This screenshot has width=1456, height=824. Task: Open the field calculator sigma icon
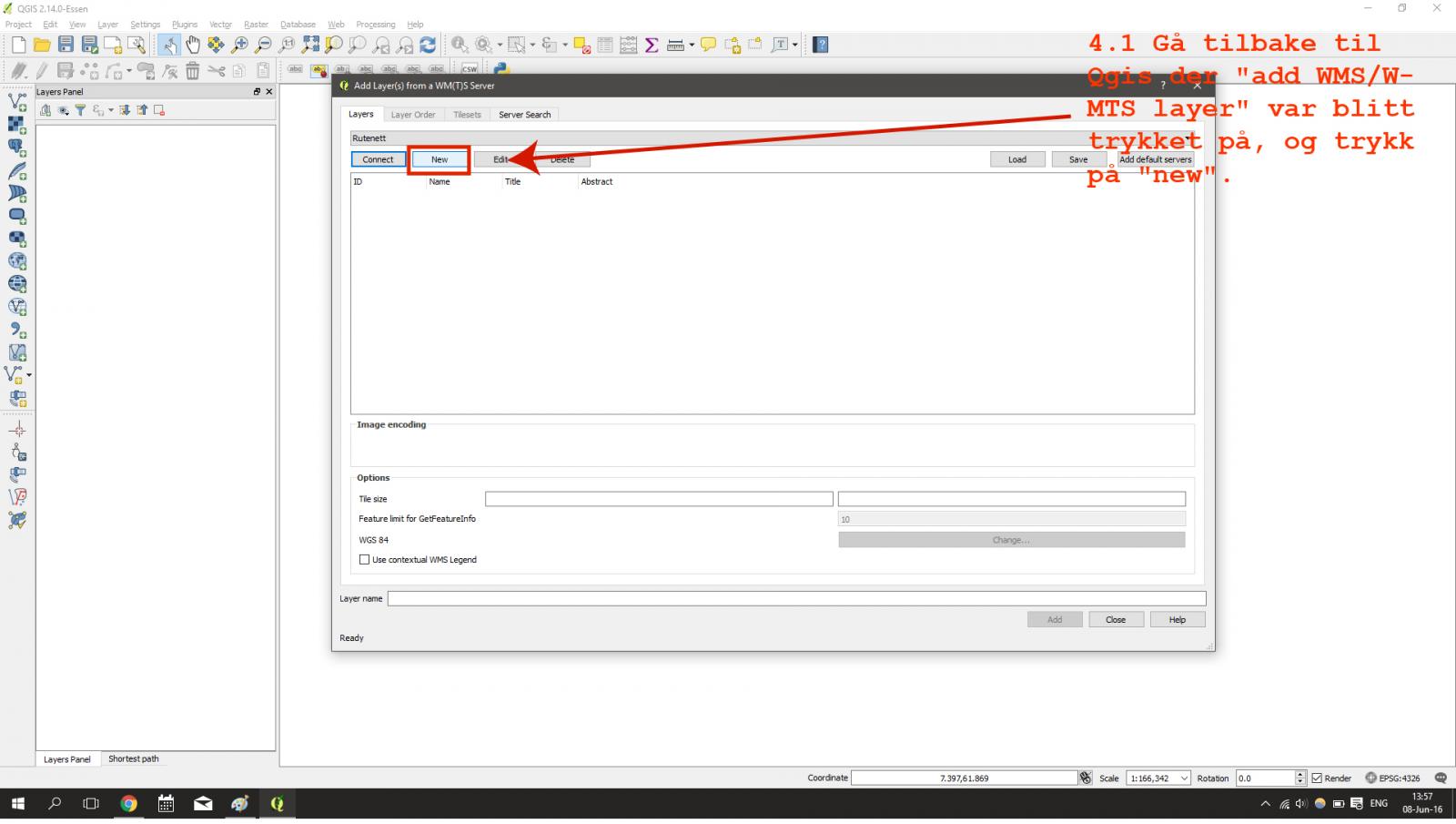coord(652,45)
